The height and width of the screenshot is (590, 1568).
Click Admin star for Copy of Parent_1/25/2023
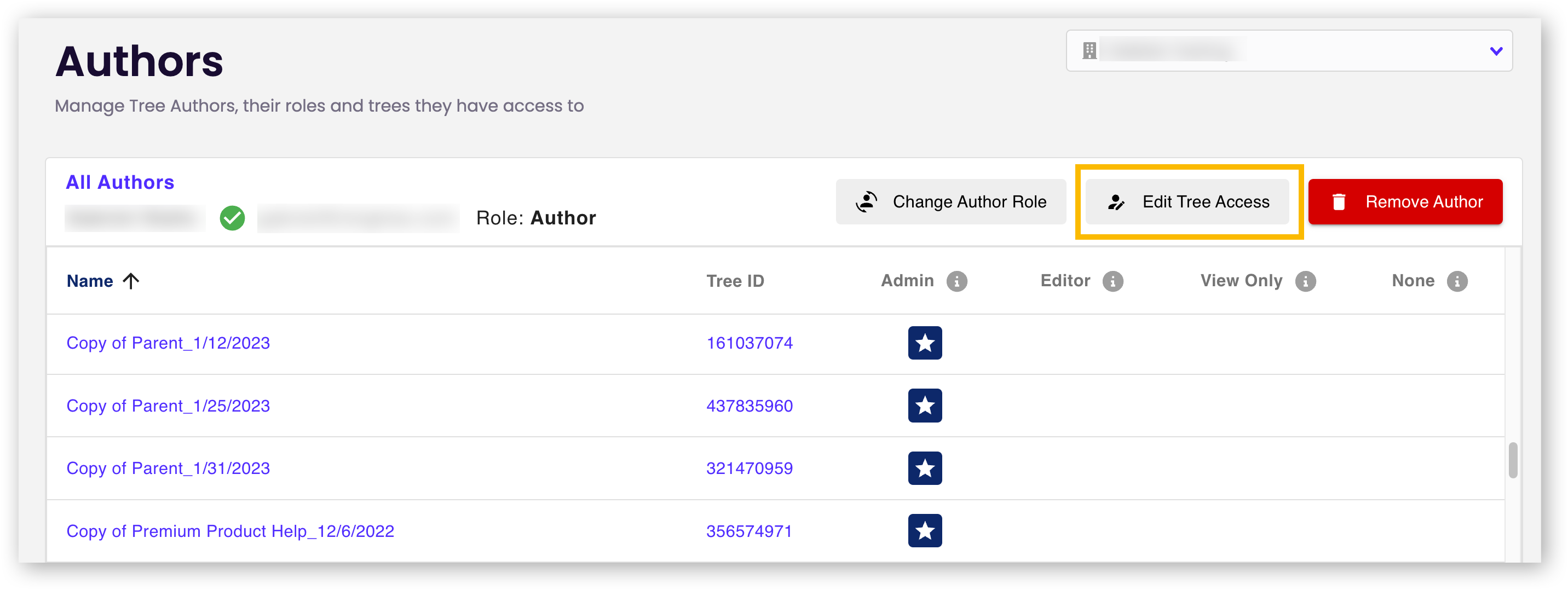click(925, 406)
